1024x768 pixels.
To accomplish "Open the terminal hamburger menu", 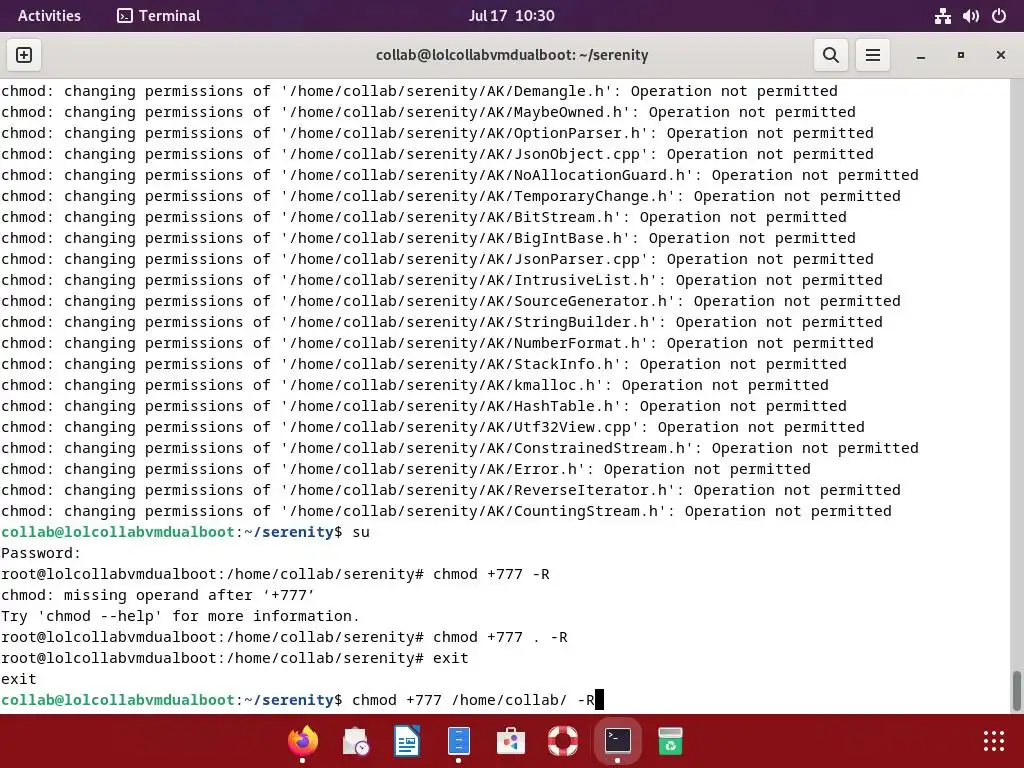I will 872,55.
